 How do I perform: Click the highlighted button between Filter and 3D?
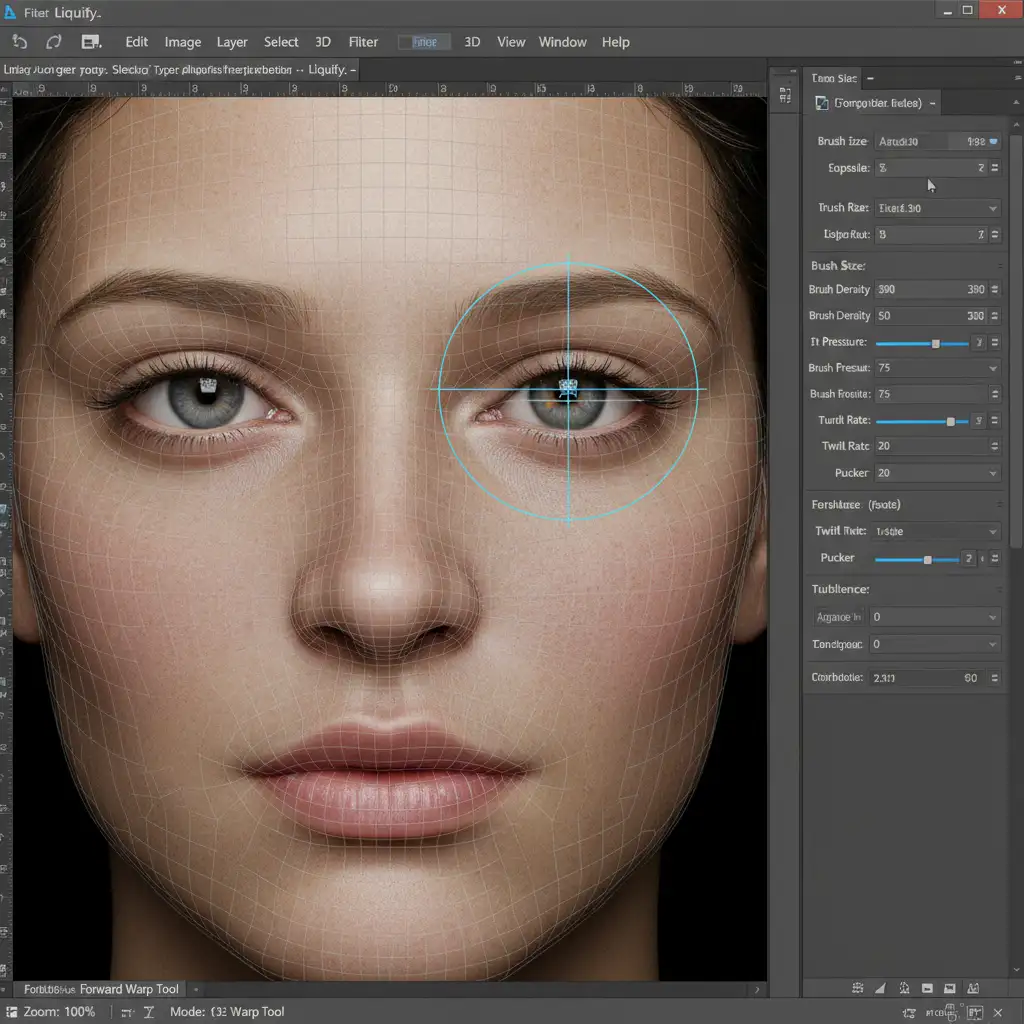(424, 42)
